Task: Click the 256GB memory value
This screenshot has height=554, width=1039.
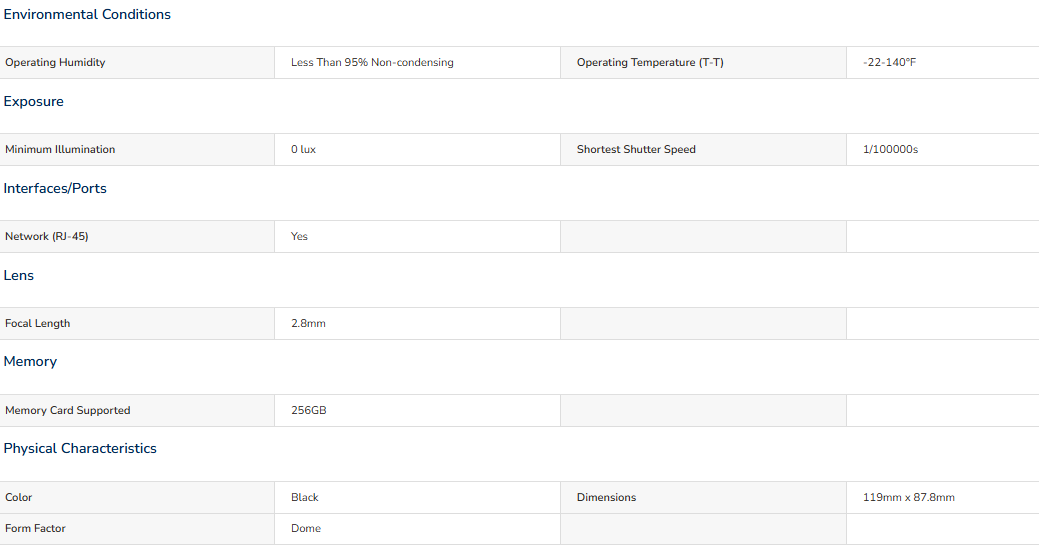Action: 309,410
